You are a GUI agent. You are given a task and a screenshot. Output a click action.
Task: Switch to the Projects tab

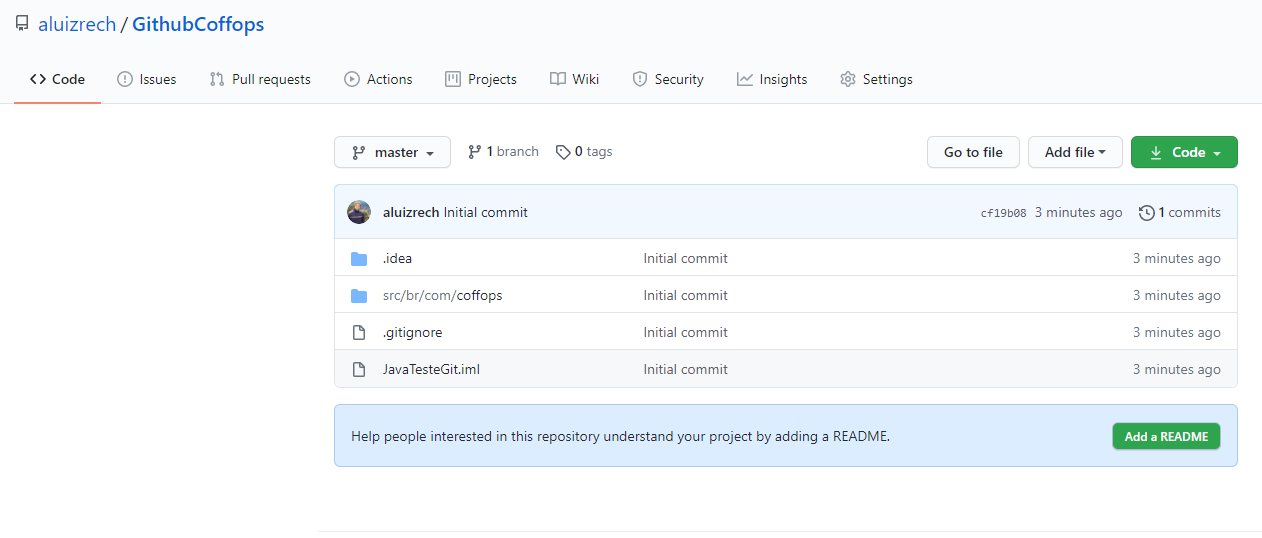click(481, 79)
